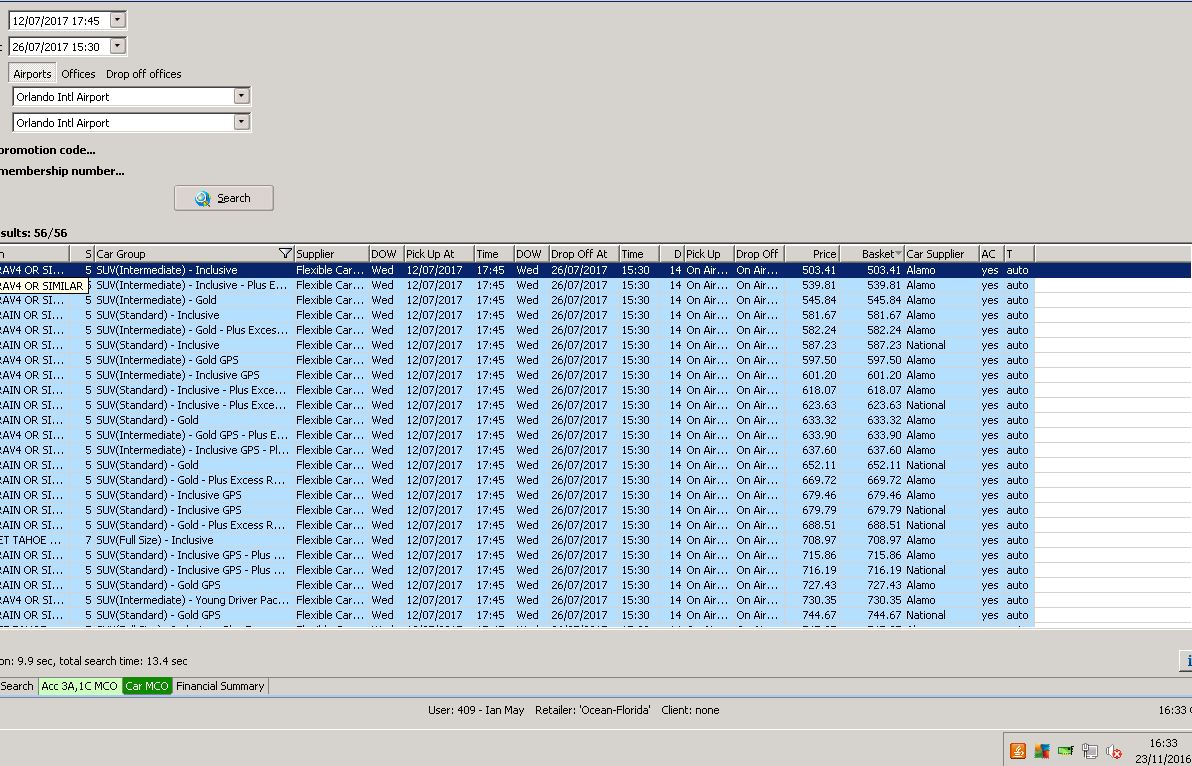The image size is (1192, 766).
Task: Select the National row priced 623.63
Action: (517, 405)
